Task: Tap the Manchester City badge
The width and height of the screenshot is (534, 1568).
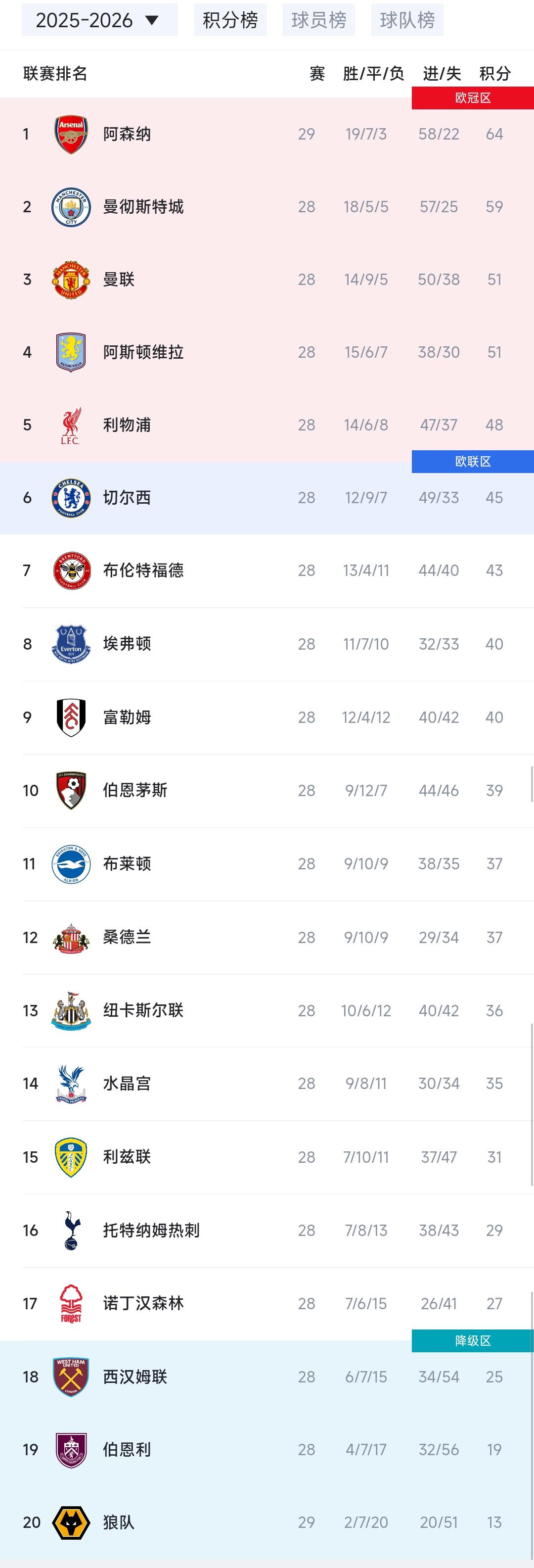Action: pyautogui.click(x=71, y=207)
